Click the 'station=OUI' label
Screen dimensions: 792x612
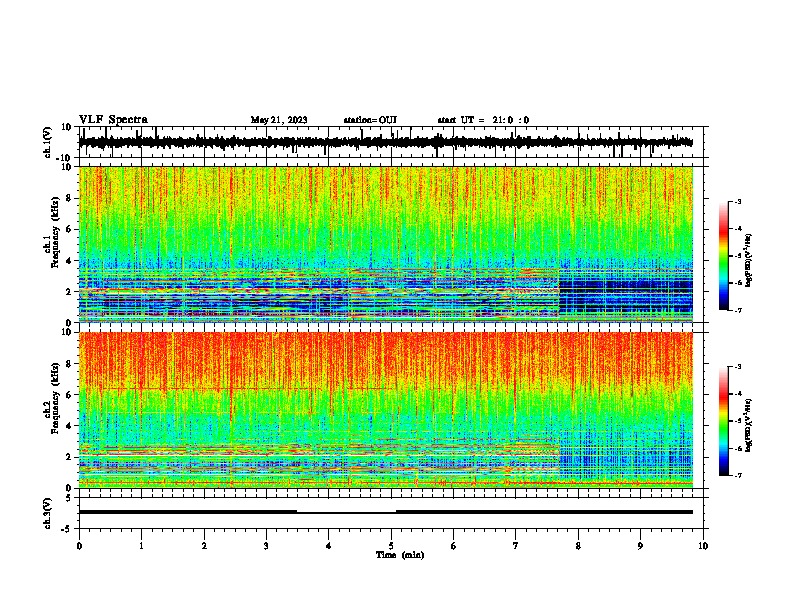click(370, 120)
